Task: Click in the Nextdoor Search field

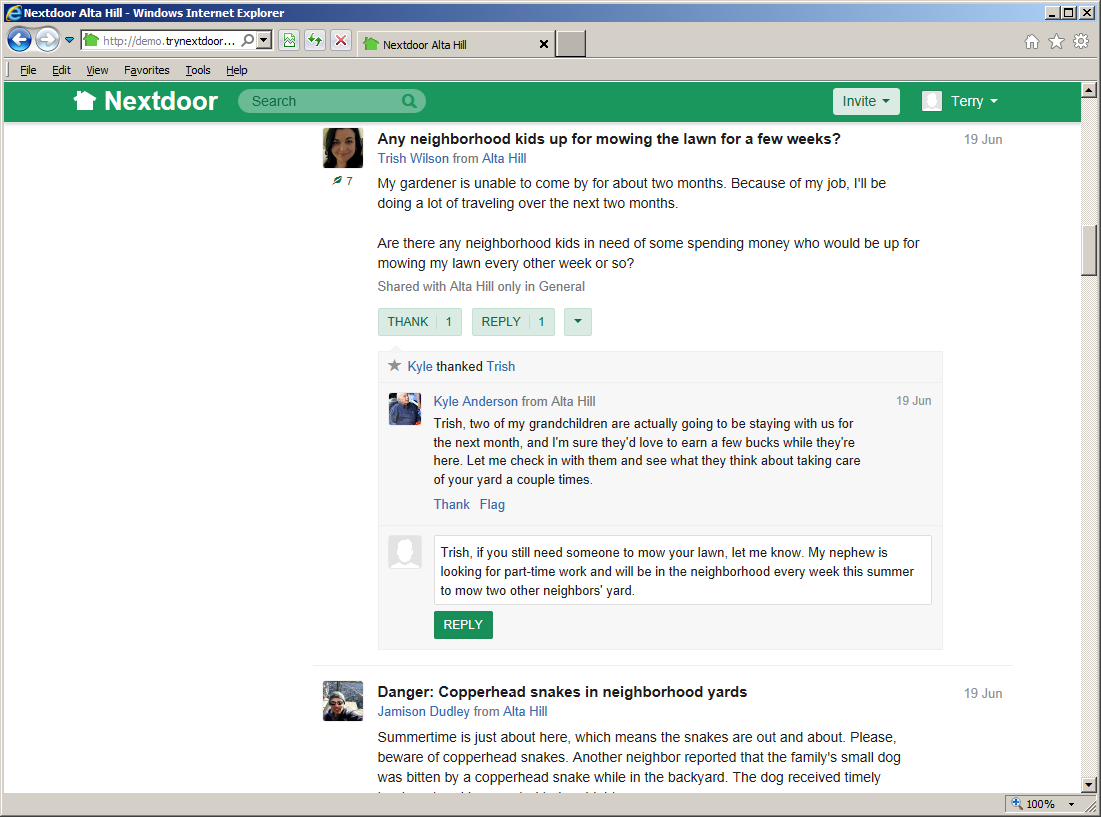Action: [320, 101]
